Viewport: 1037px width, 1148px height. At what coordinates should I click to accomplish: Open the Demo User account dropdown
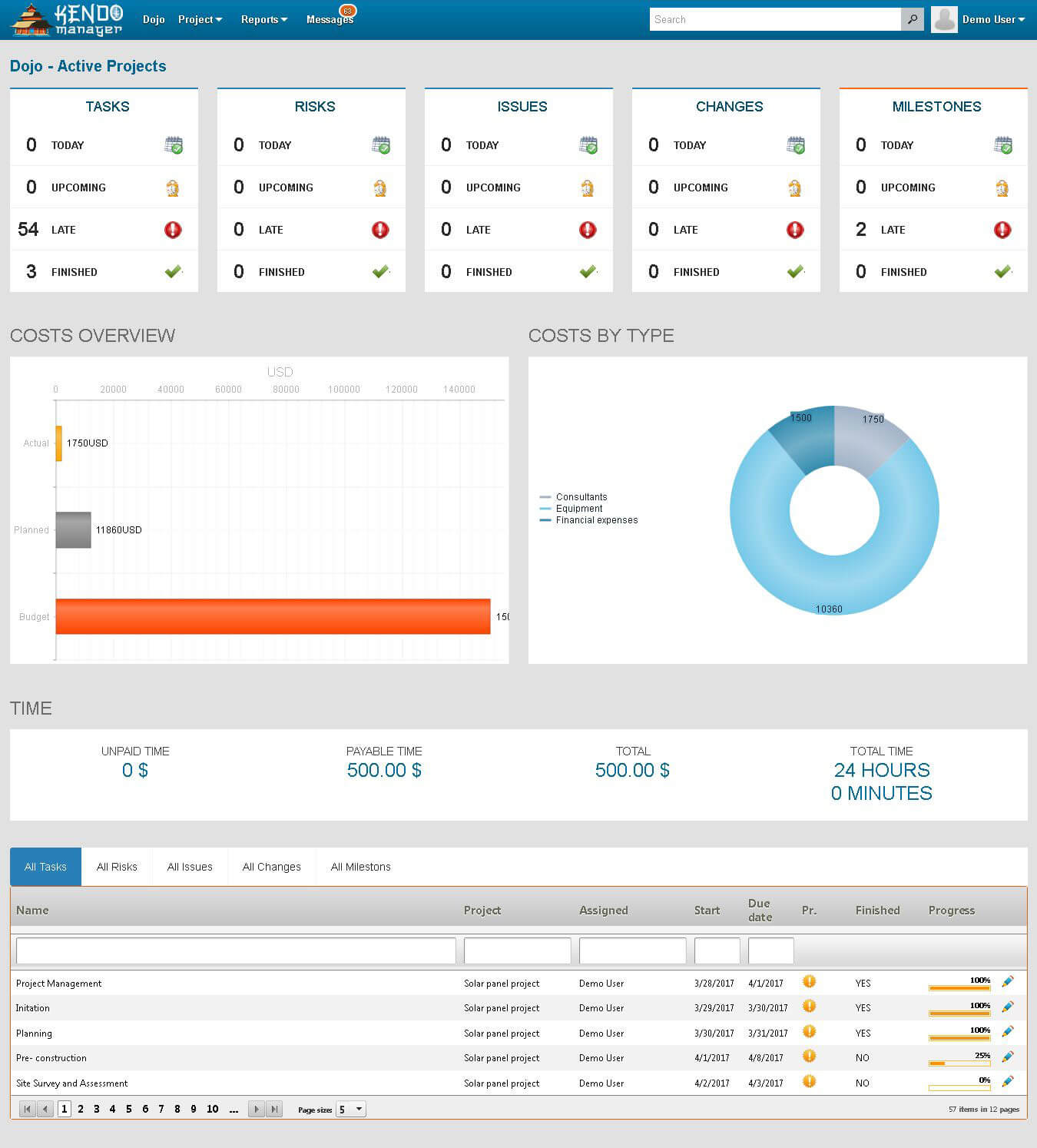[993, 19]
